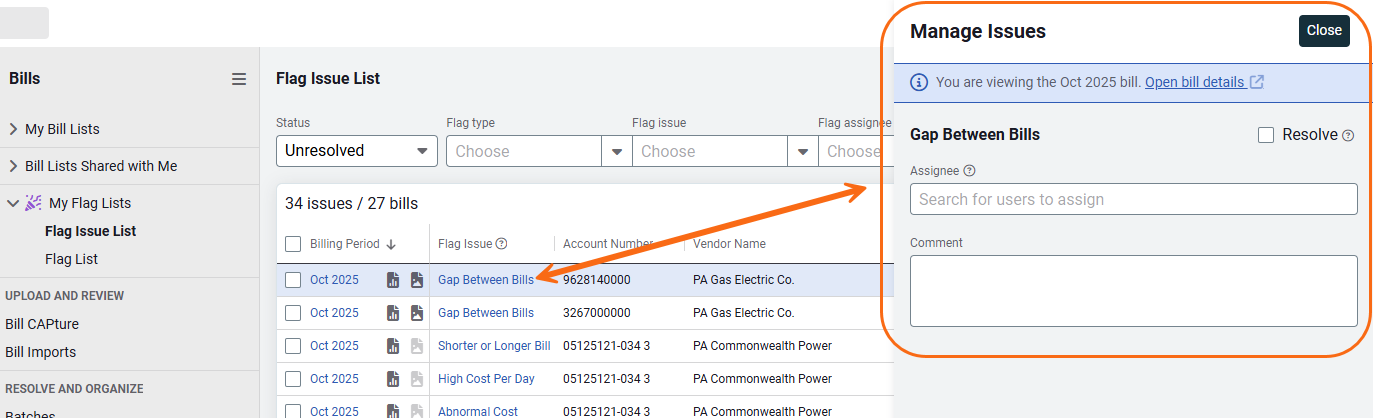Click the Assignee help icon
The width and height of the screenshot is (1373, 418).
(x=969, y=171)
